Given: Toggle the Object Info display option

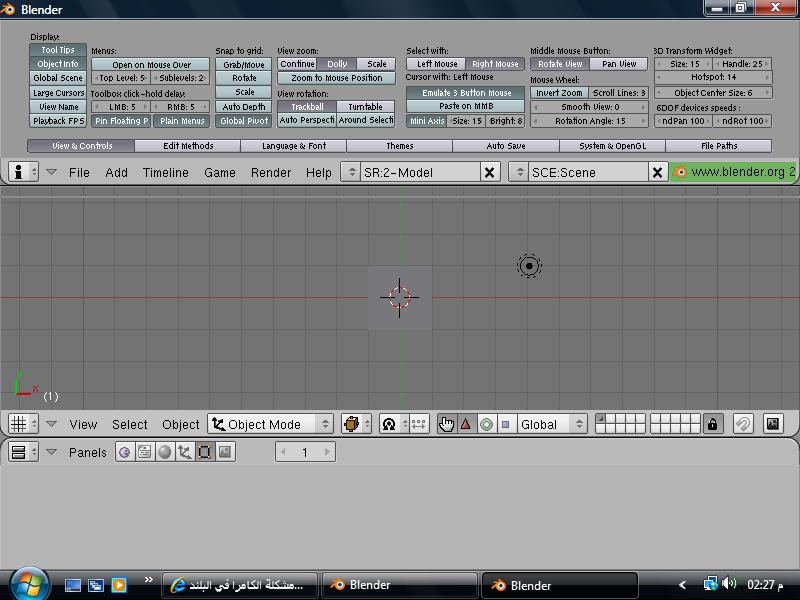Looking at the screenshot, I should coord(58,64).
